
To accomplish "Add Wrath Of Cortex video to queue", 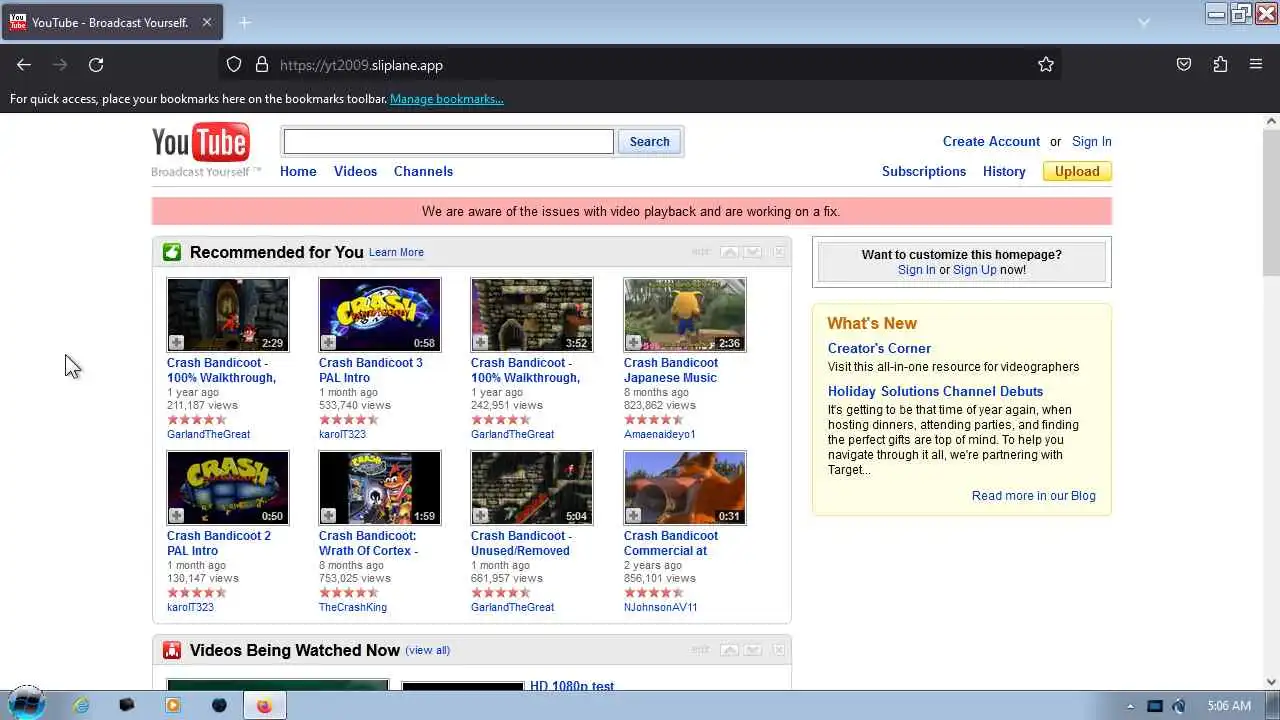I will click(328, 516).
